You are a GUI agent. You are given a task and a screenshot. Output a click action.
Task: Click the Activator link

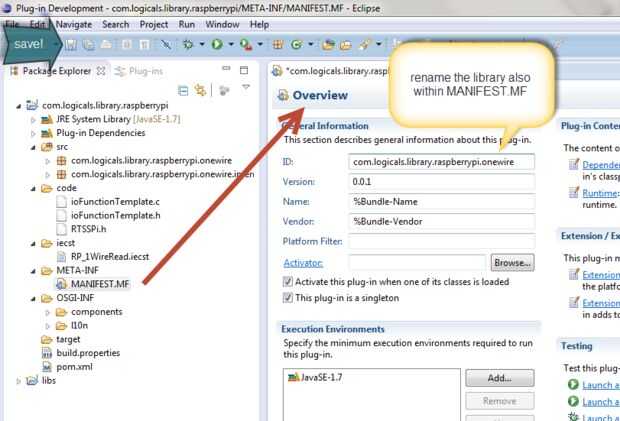(303, 263)
